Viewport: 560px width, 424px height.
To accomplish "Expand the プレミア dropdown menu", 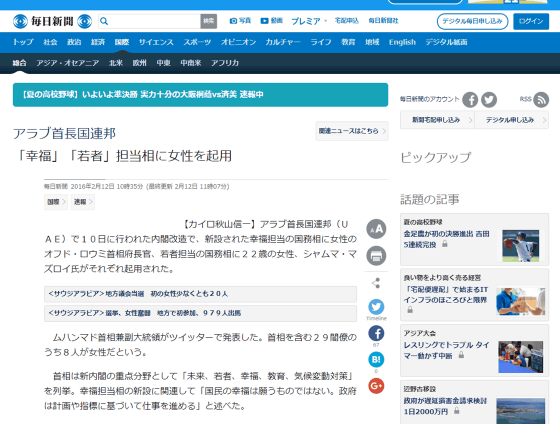I will pos(309,21).
